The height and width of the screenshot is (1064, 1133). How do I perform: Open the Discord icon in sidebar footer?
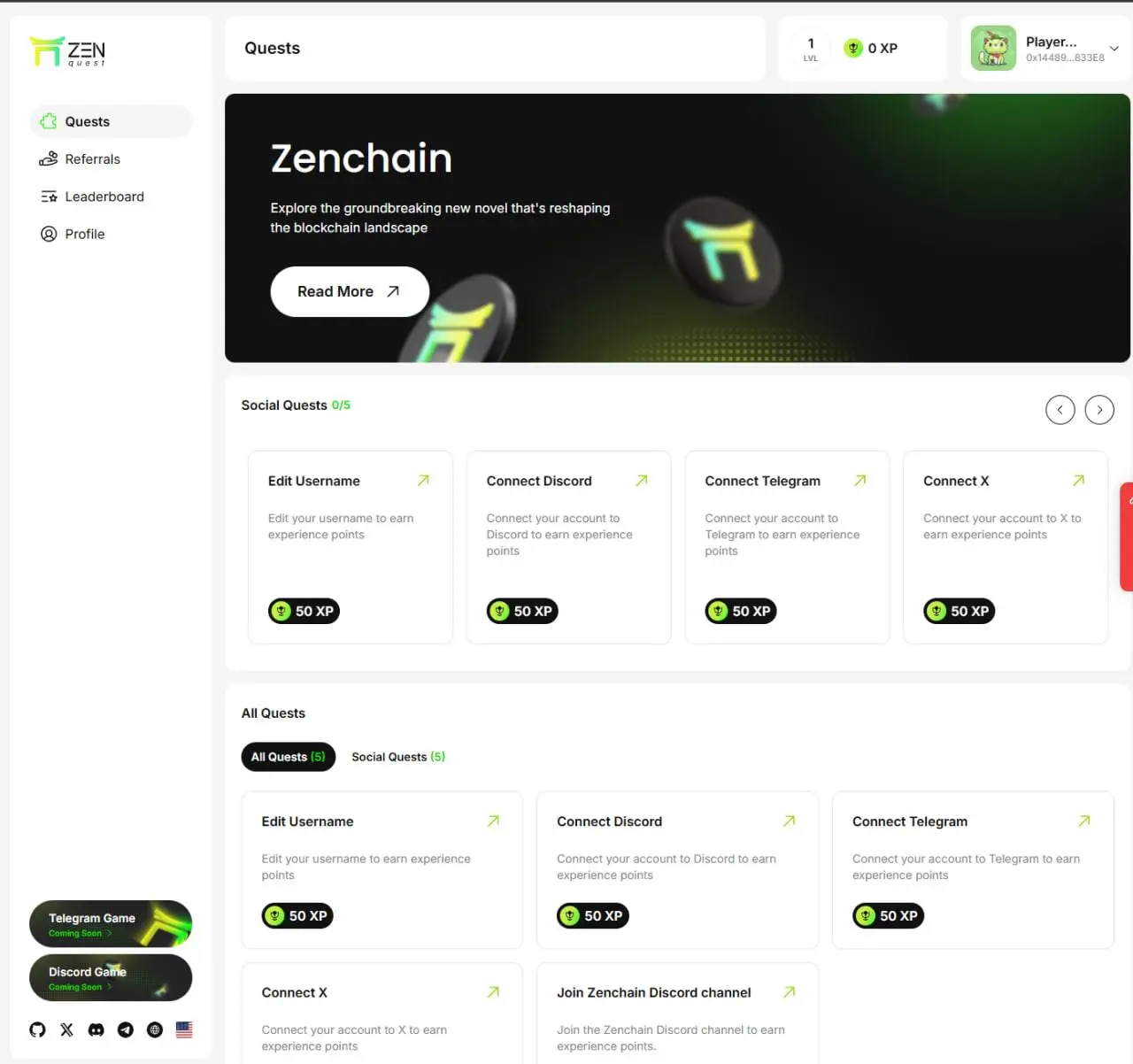(96, 1029)
